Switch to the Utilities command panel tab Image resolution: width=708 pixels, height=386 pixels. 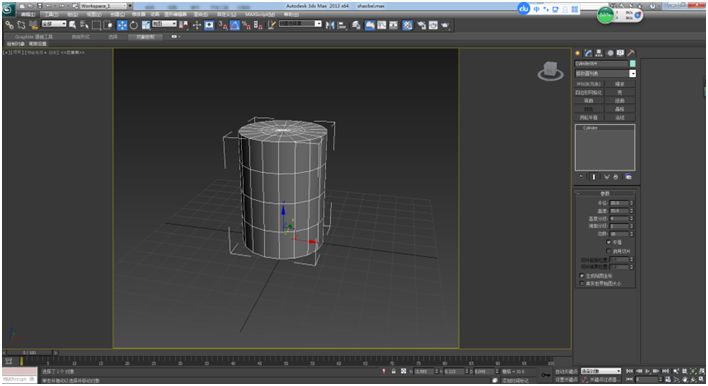point(631,53)
